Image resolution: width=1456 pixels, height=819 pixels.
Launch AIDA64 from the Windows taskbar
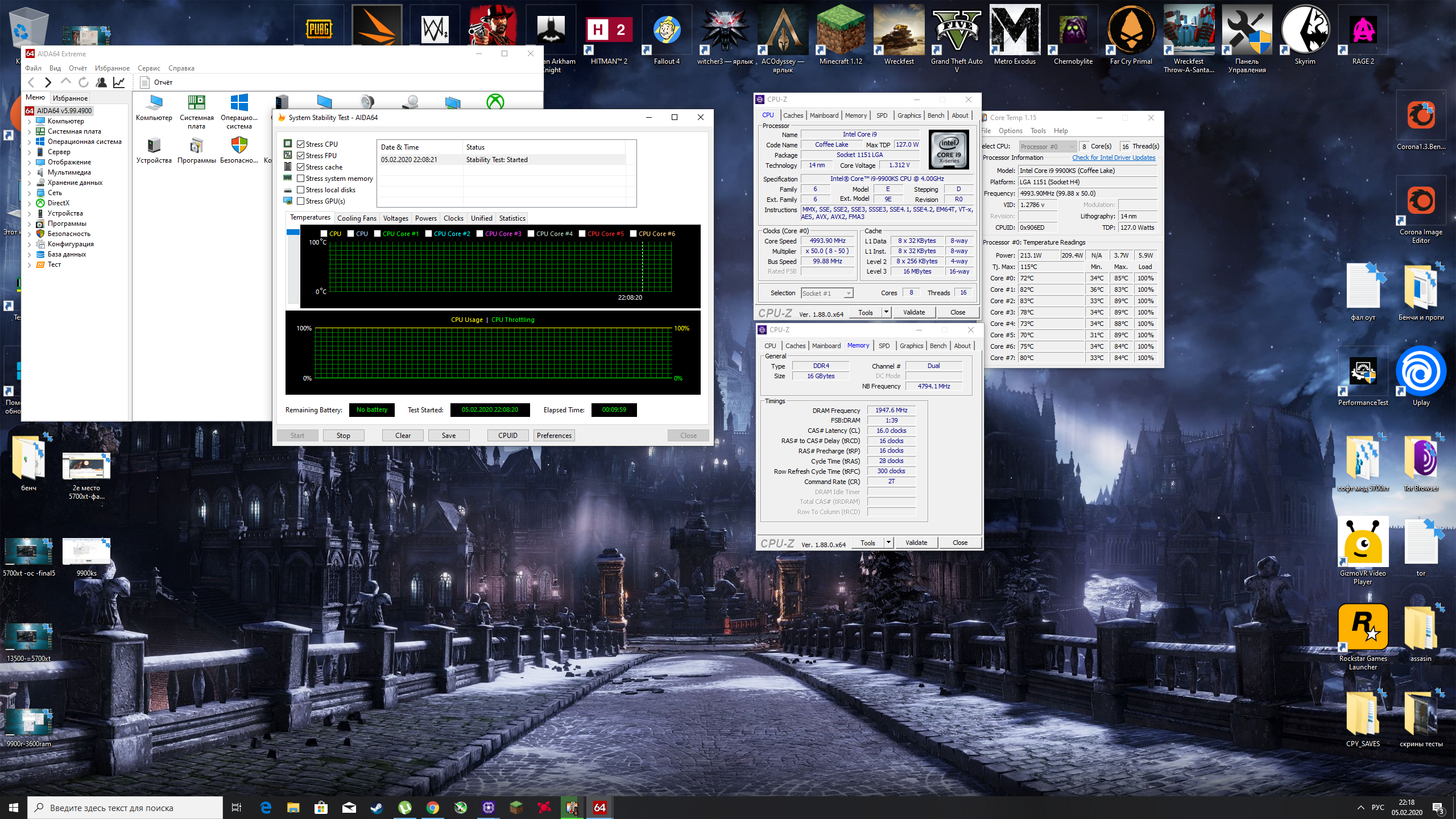pos(599,808)
